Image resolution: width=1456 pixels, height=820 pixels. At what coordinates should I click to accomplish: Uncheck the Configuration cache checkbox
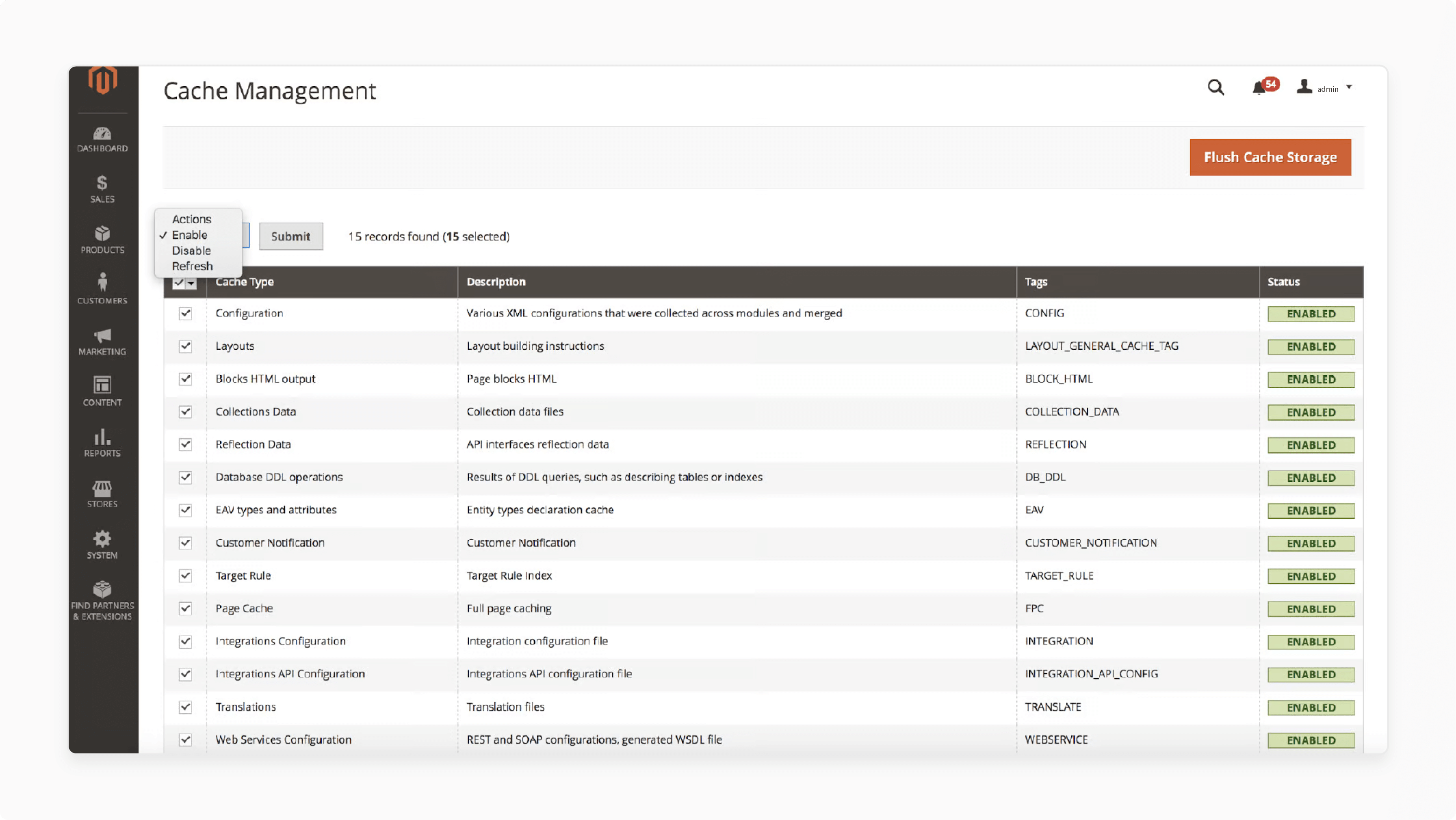(185, 314)
